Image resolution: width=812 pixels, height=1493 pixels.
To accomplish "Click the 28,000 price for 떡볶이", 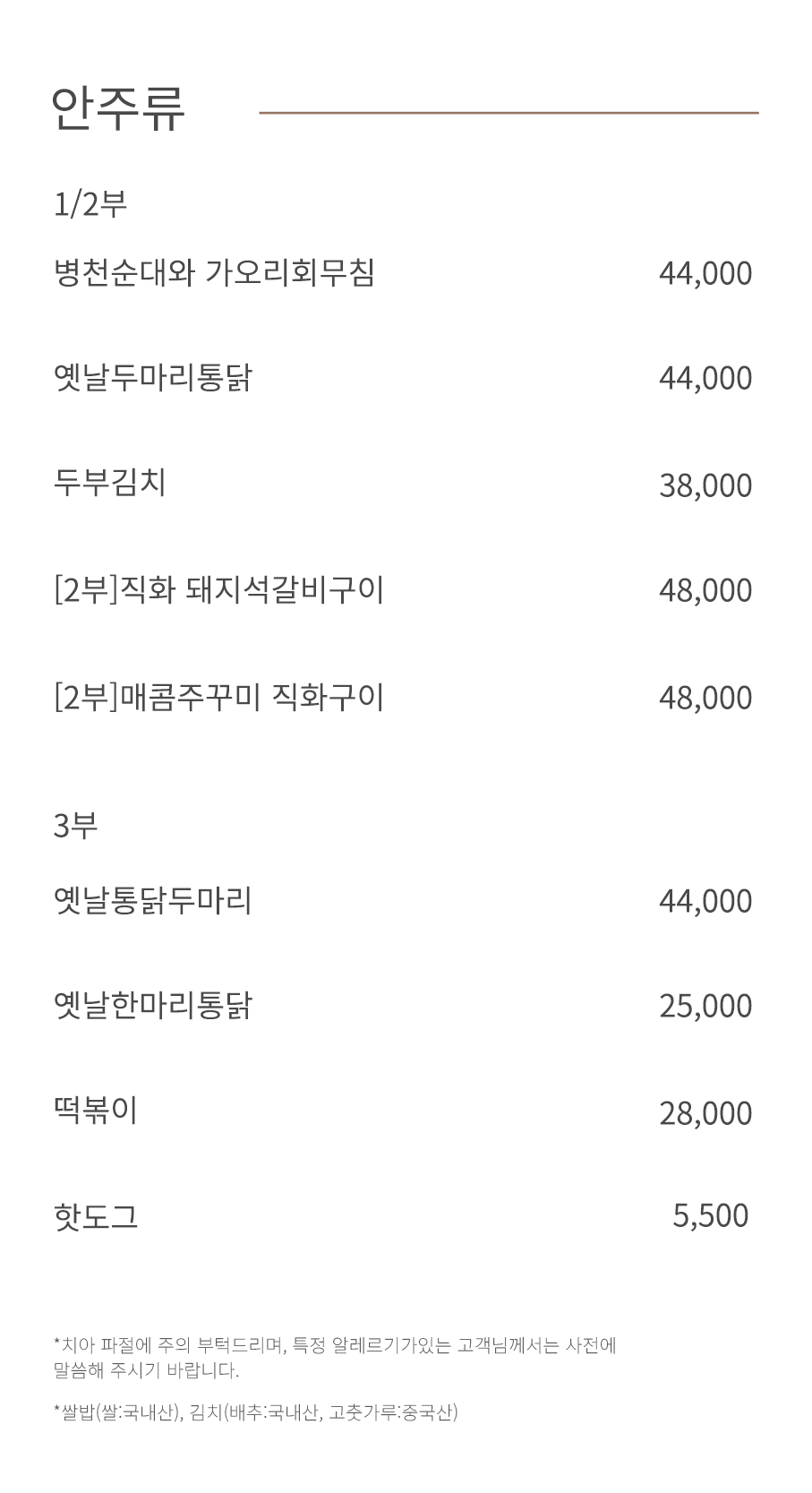I will pos(705,1113).
